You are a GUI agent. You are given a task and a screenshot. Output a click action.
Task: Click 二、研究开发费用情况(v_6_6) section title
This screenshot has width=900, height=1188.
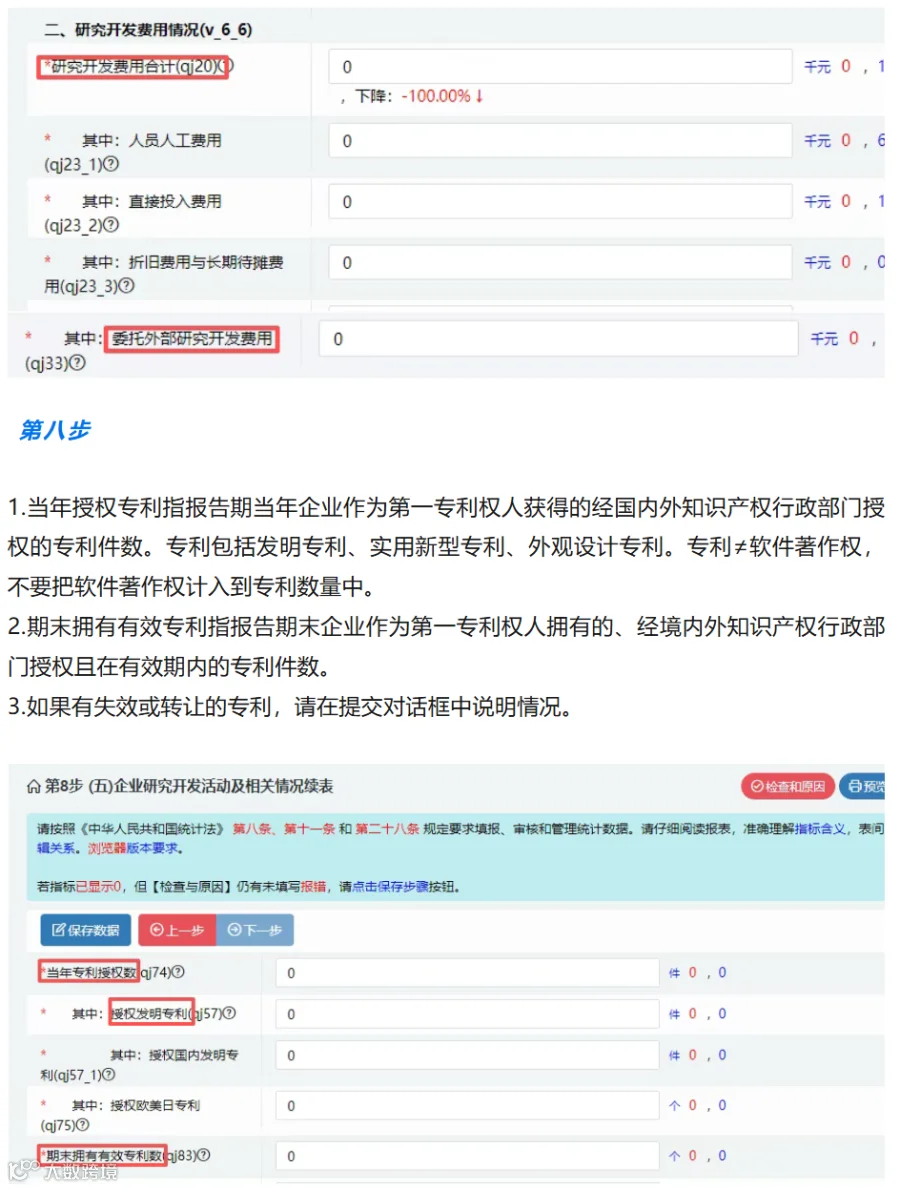(148, 30)
